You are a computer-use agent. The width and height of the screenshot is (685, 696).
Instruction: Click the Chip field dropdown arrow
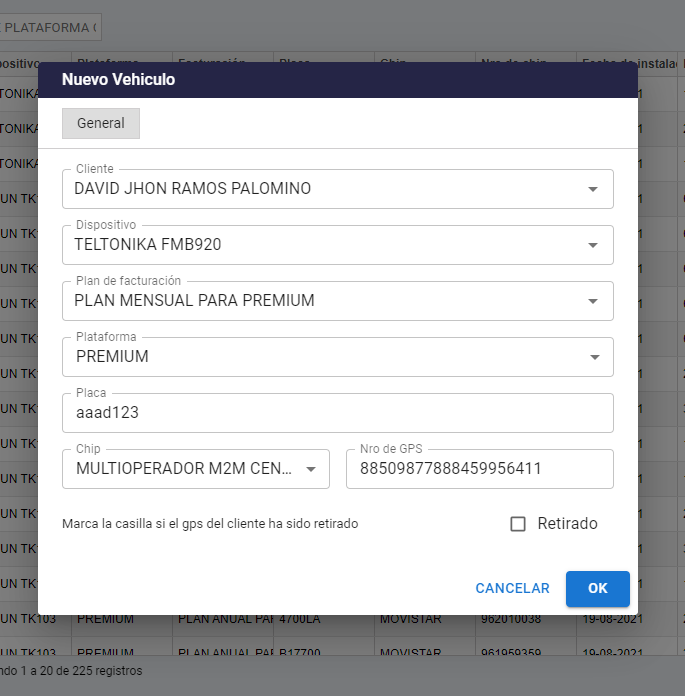310,469
